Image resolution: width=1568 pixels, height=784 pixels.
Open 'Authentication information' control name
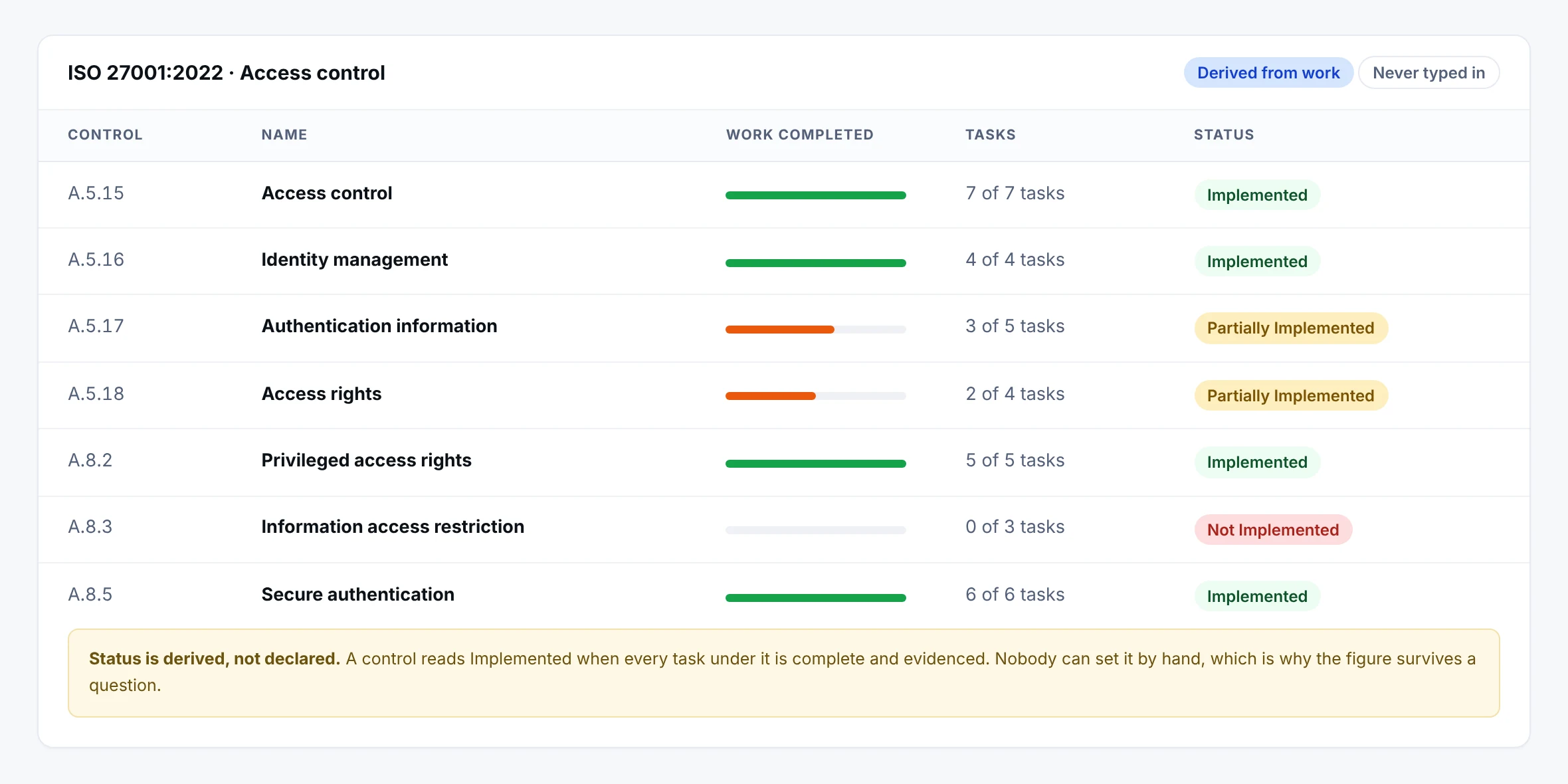(x=379, y=326)
